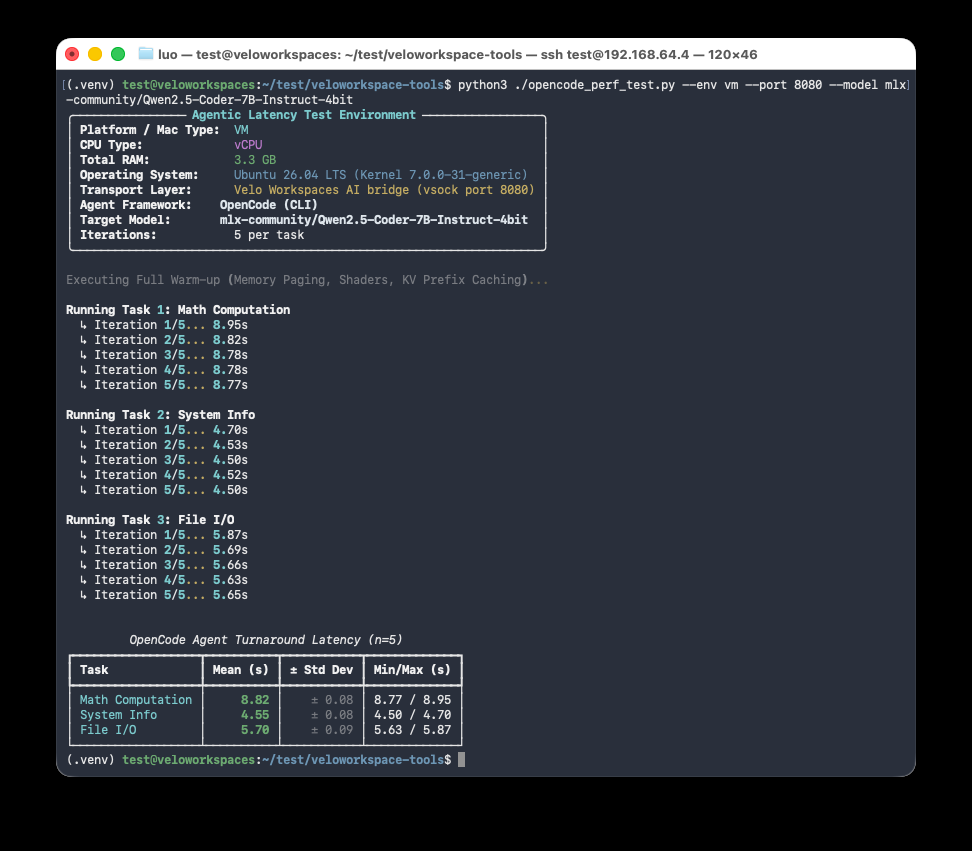Click the cursor at the final shell prompt

461,759
